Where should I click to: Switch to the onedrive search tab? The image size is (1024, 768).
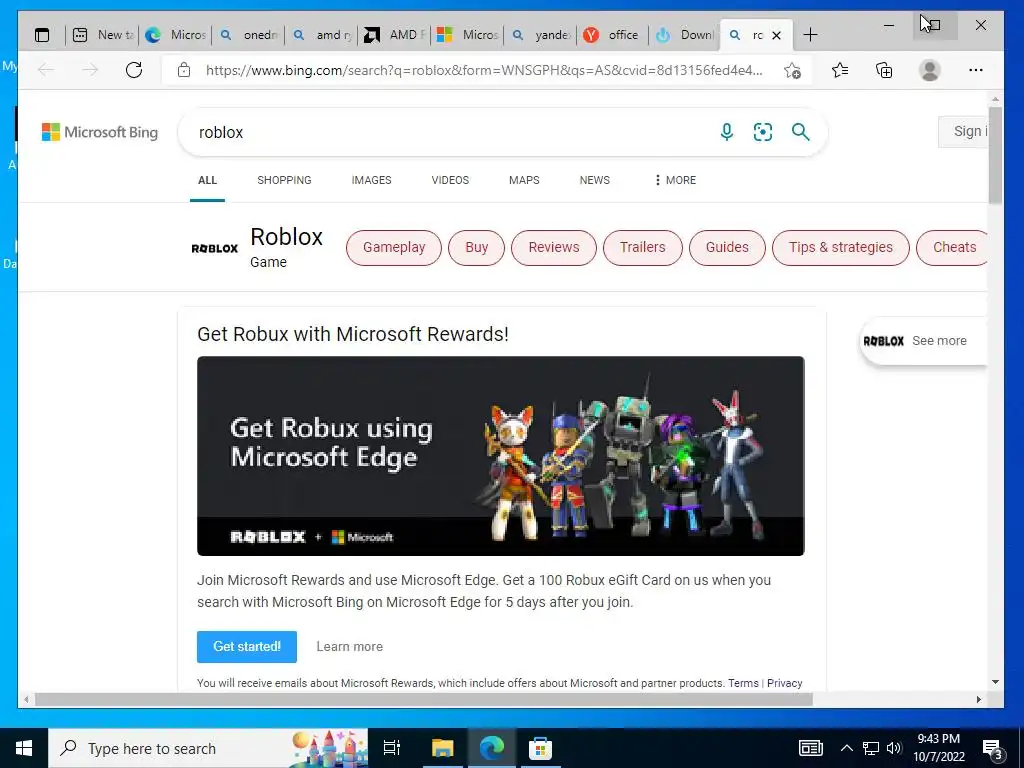tap(249, 35)
